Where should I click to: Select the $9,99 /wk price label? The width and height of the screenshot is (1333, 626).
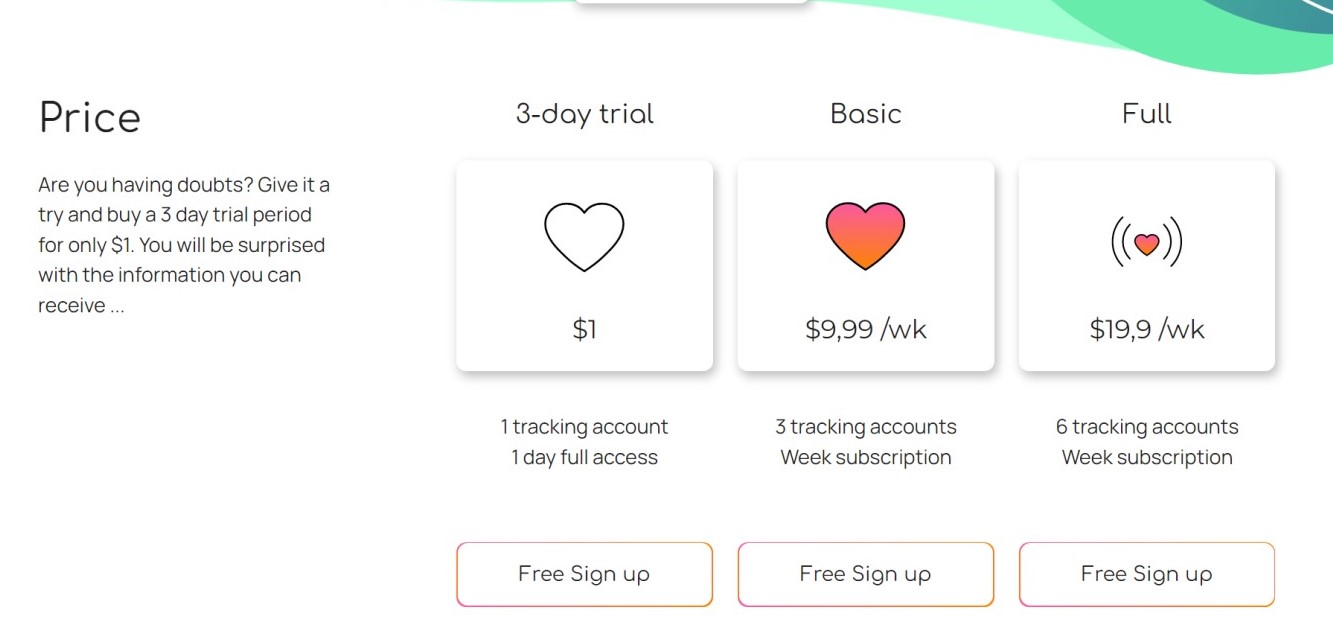[x=866, y=329]
